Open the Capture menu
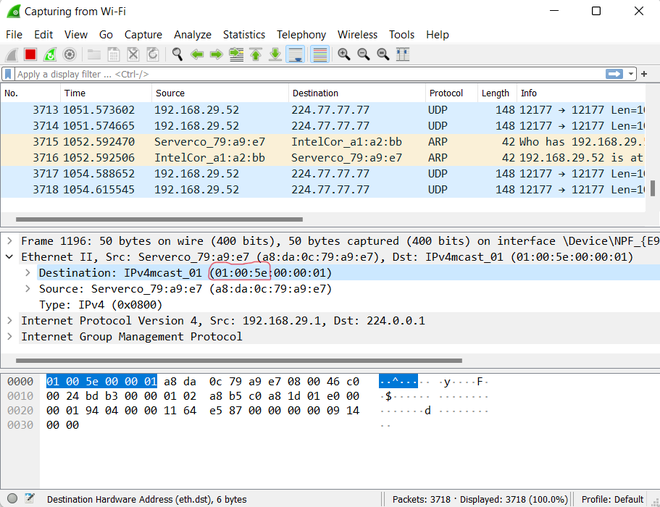The width and height of the screenshot is (660, 507). (x=143, y=35)
